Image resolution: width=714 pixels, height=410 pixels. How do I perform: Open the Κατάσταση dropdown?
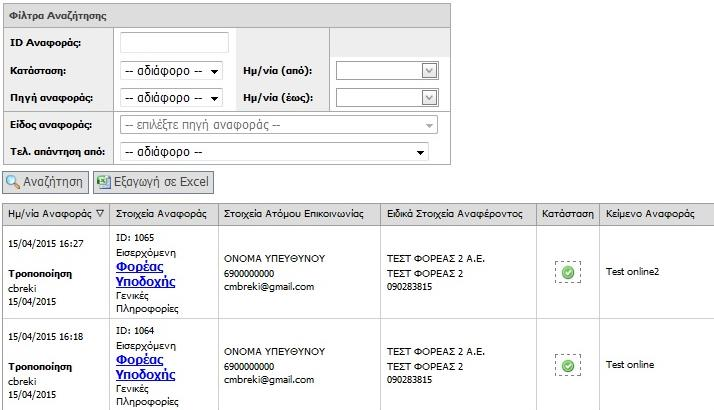click(172, 71)
